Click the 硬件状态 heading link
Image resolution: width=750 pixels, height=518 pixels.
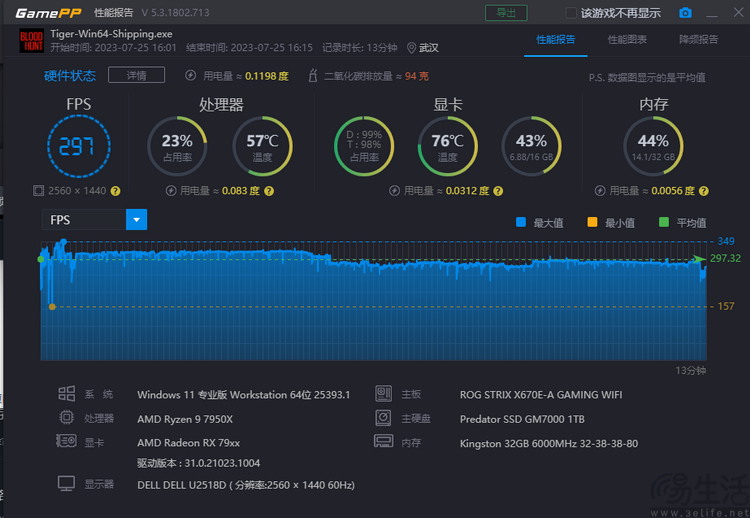[70, 76]
